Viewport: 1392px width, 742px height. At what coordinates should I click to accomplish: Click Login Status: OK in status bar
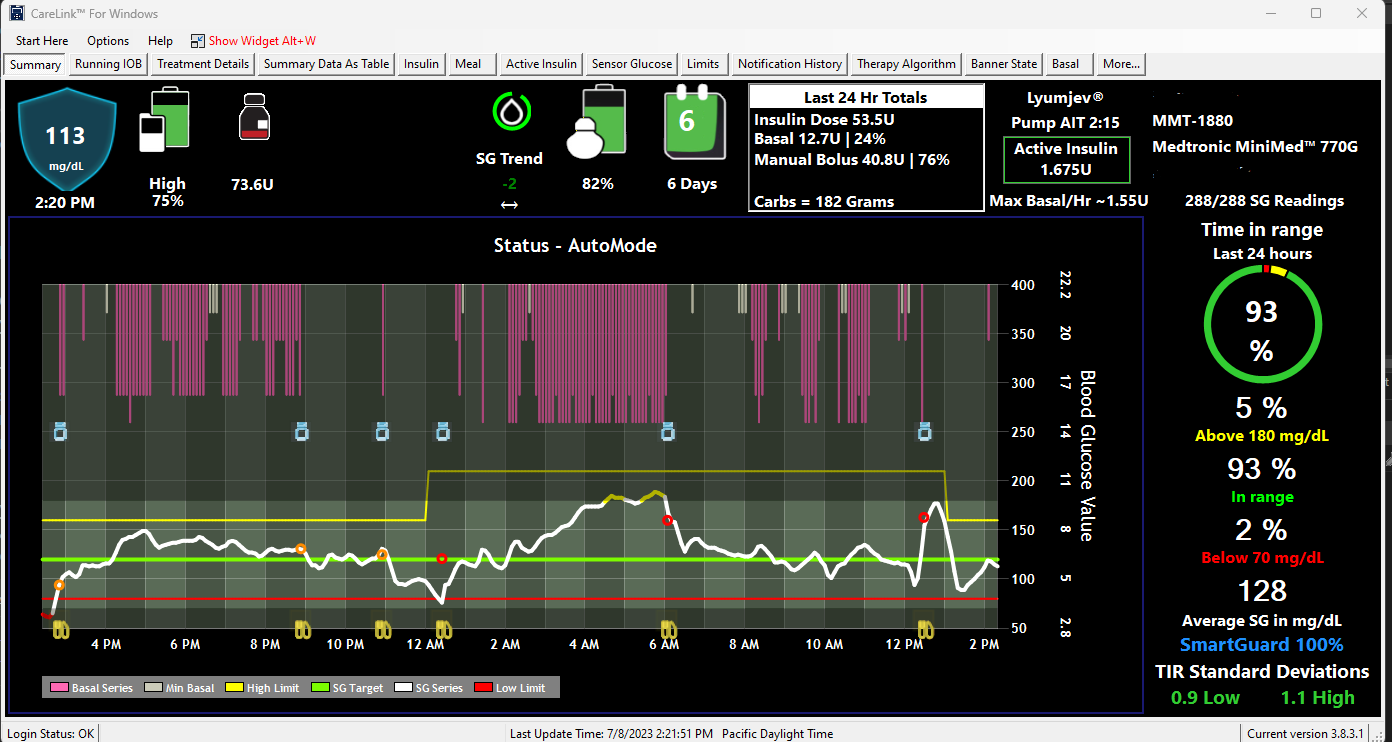[50, 733]
